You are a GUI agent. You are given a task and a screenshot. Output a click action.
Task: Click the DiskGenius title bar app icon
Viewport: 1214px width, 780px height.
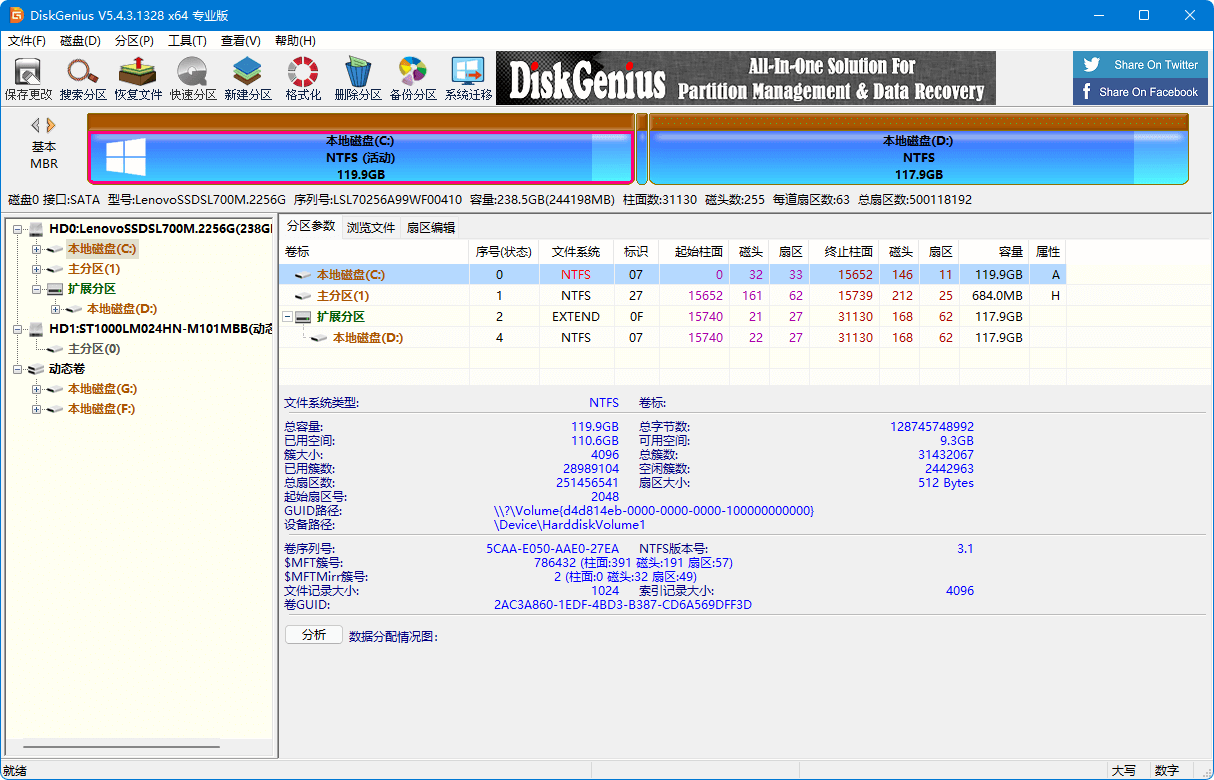(17, 15)
